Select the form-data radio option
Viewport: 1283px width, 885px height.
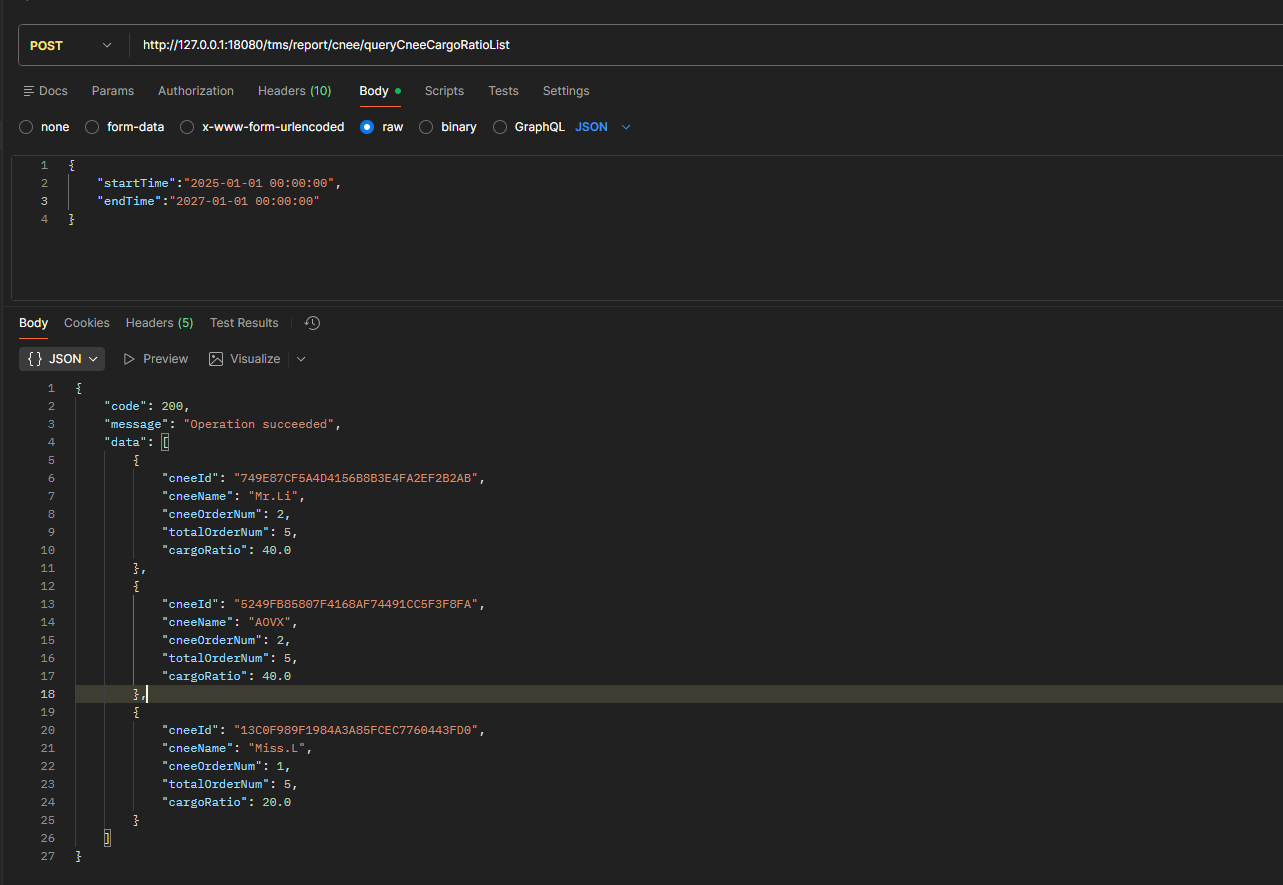[x=92, y=127]
